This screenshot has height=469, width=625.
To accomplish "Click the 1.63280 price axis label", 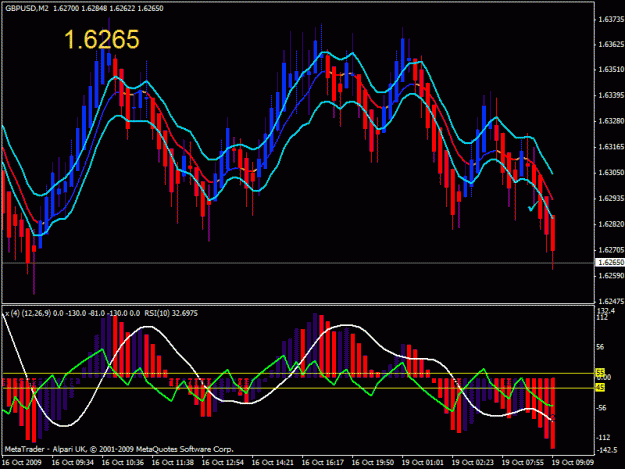I will click(611, 121).
